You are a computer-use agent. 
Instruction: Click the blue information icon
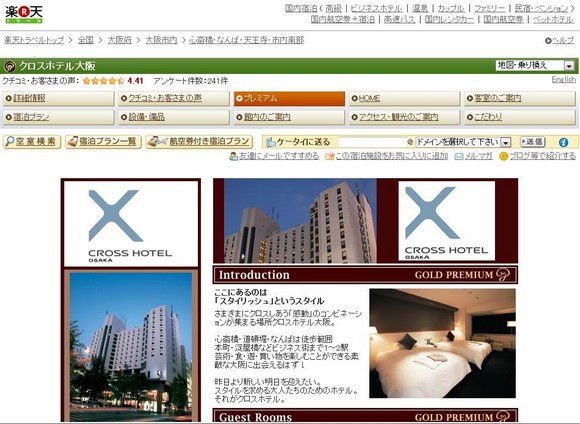pos(563,142)
